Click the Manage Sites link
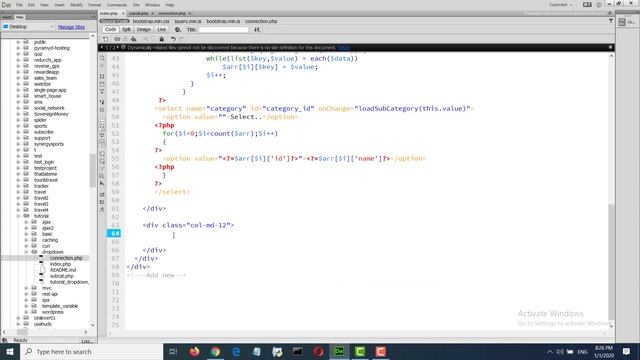 click(71, 27)
